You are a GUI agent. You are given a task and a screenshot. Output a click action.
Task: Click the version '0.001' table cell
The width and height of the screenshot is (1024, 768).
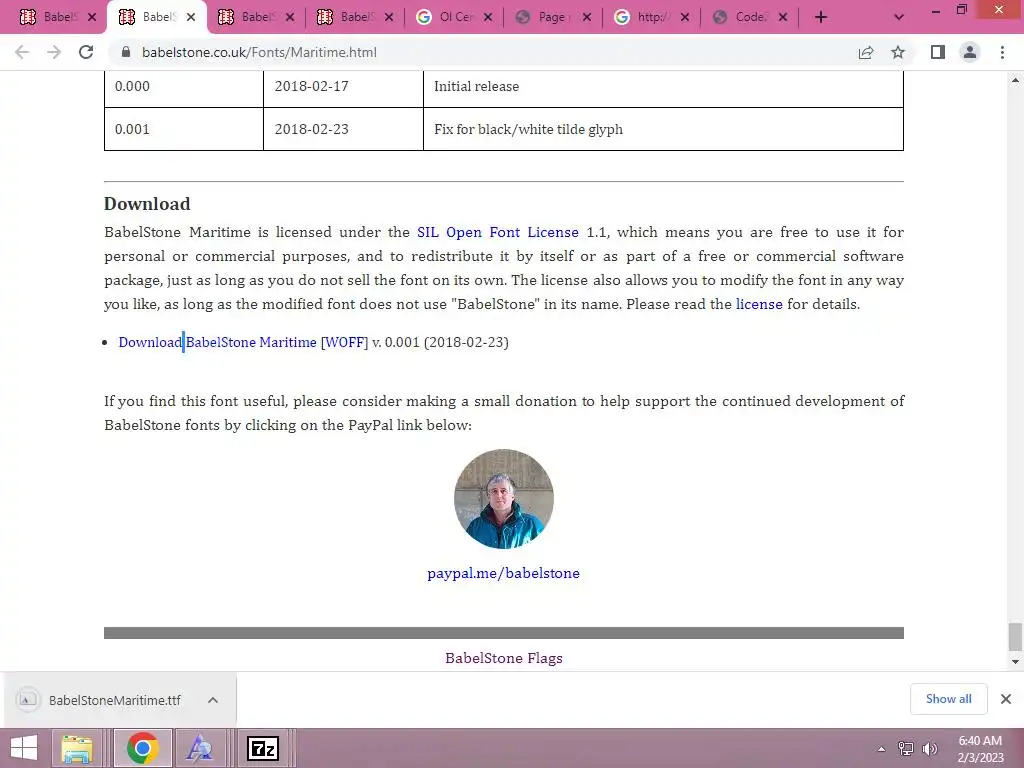pos(184,129)
